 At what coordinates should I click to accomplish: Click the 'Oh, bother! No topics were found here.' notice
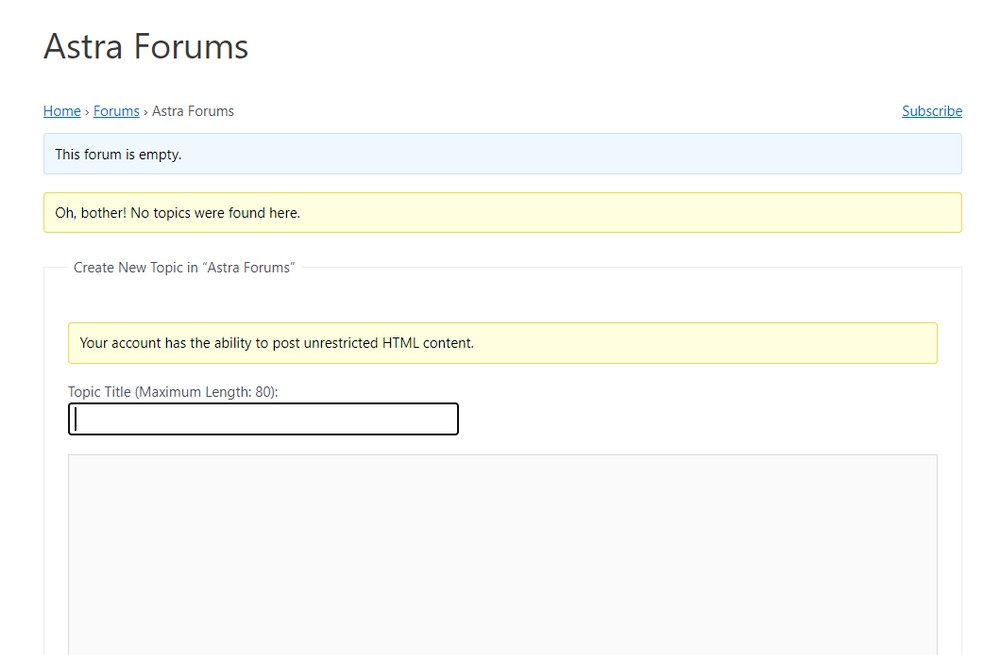pos(503,212)
